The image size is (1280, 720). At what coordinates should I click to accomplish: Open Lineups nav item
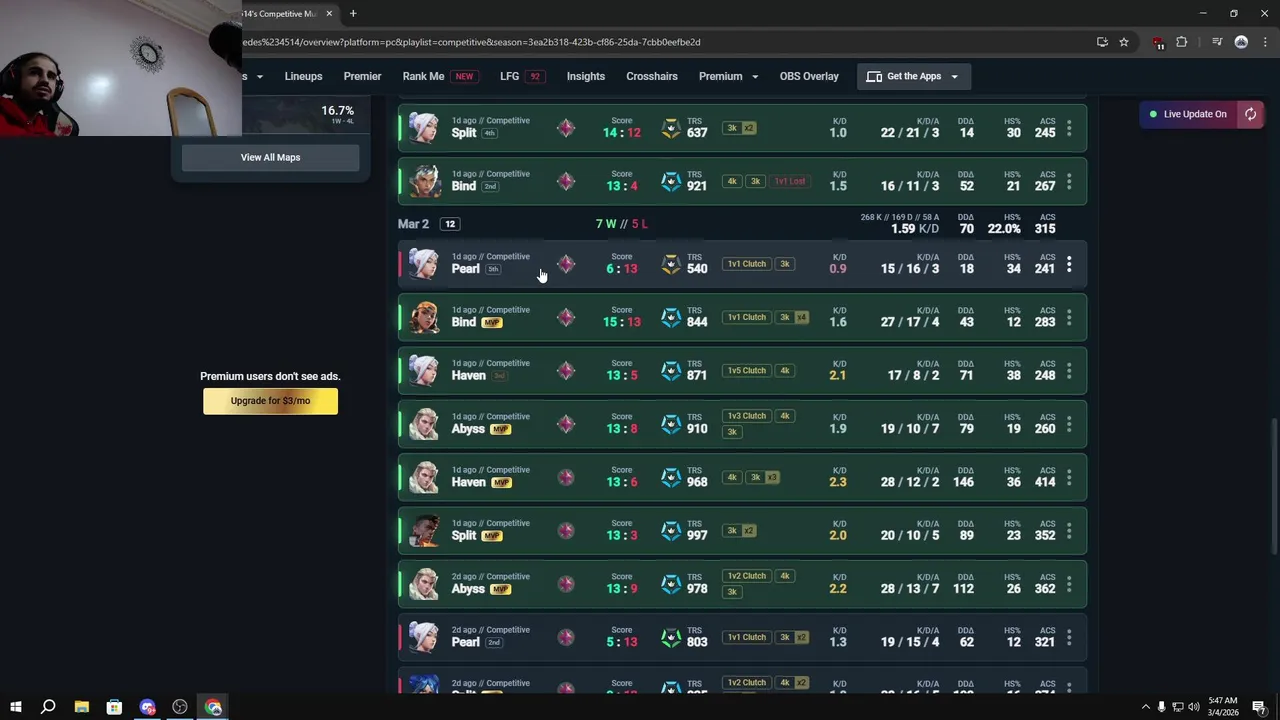[x=303, y=76]
